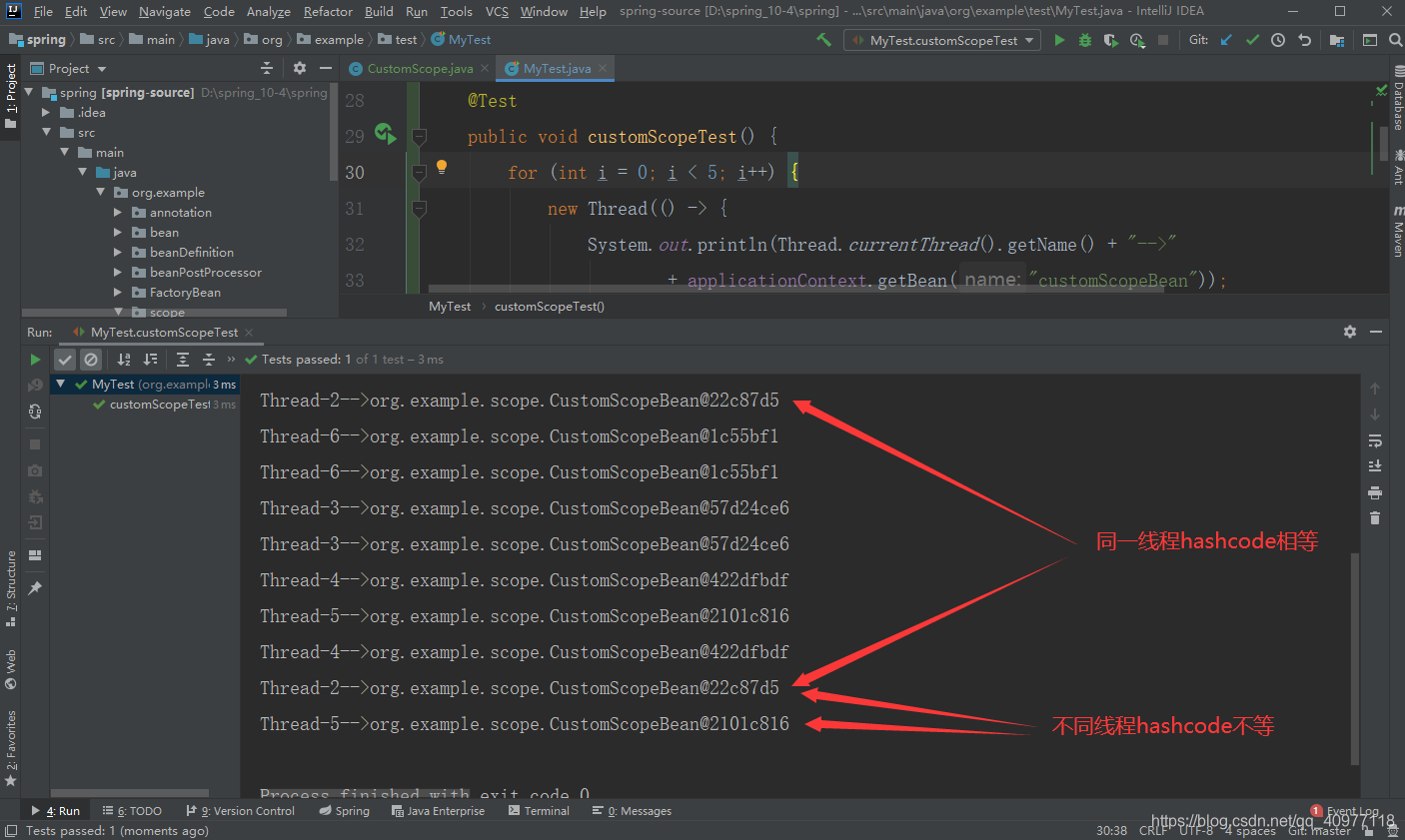The width and height of the screenshot is (1405, 840).
Task: Click the Project tree horizontal scrollbar
Action: click(x=155, y=313)
